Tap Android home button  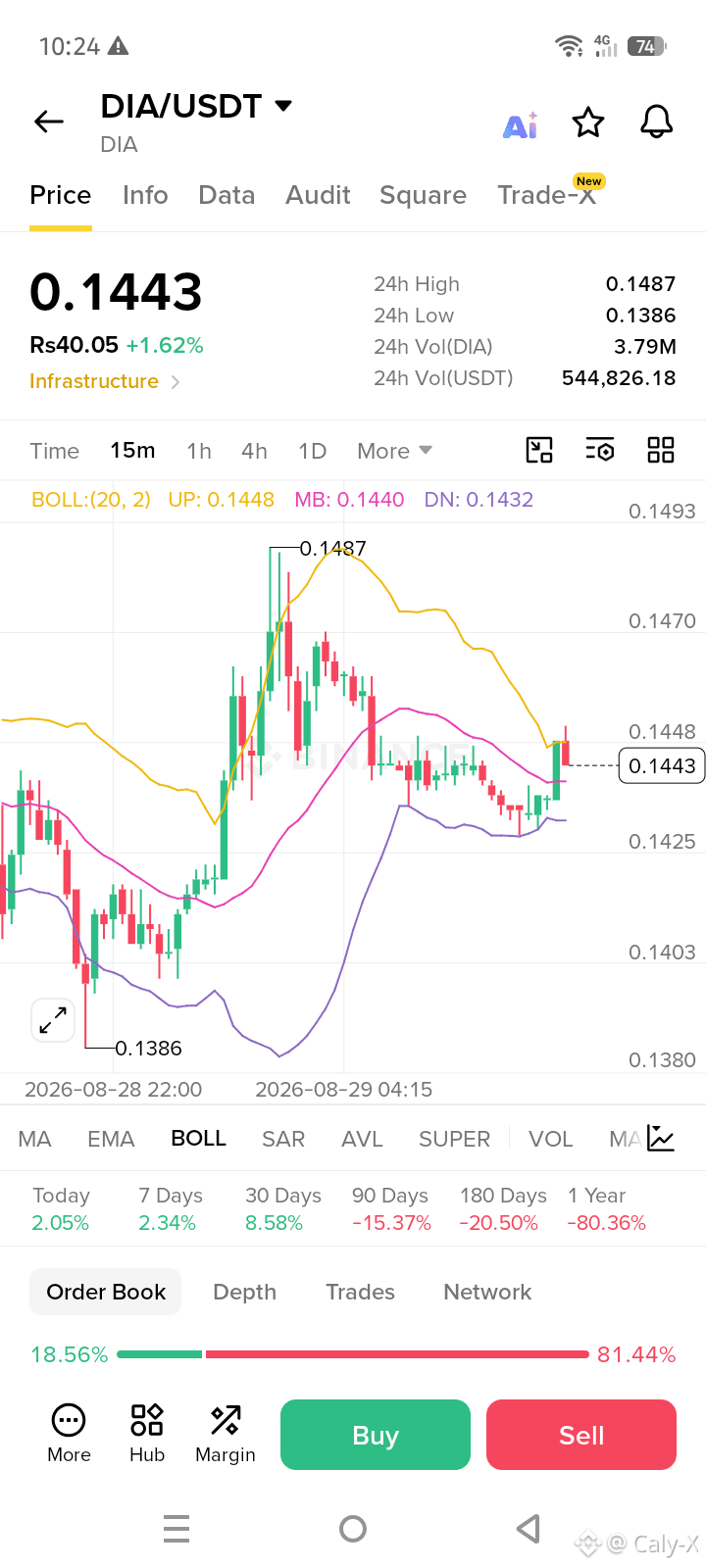pyautogui.click(x=353, y=1529)
